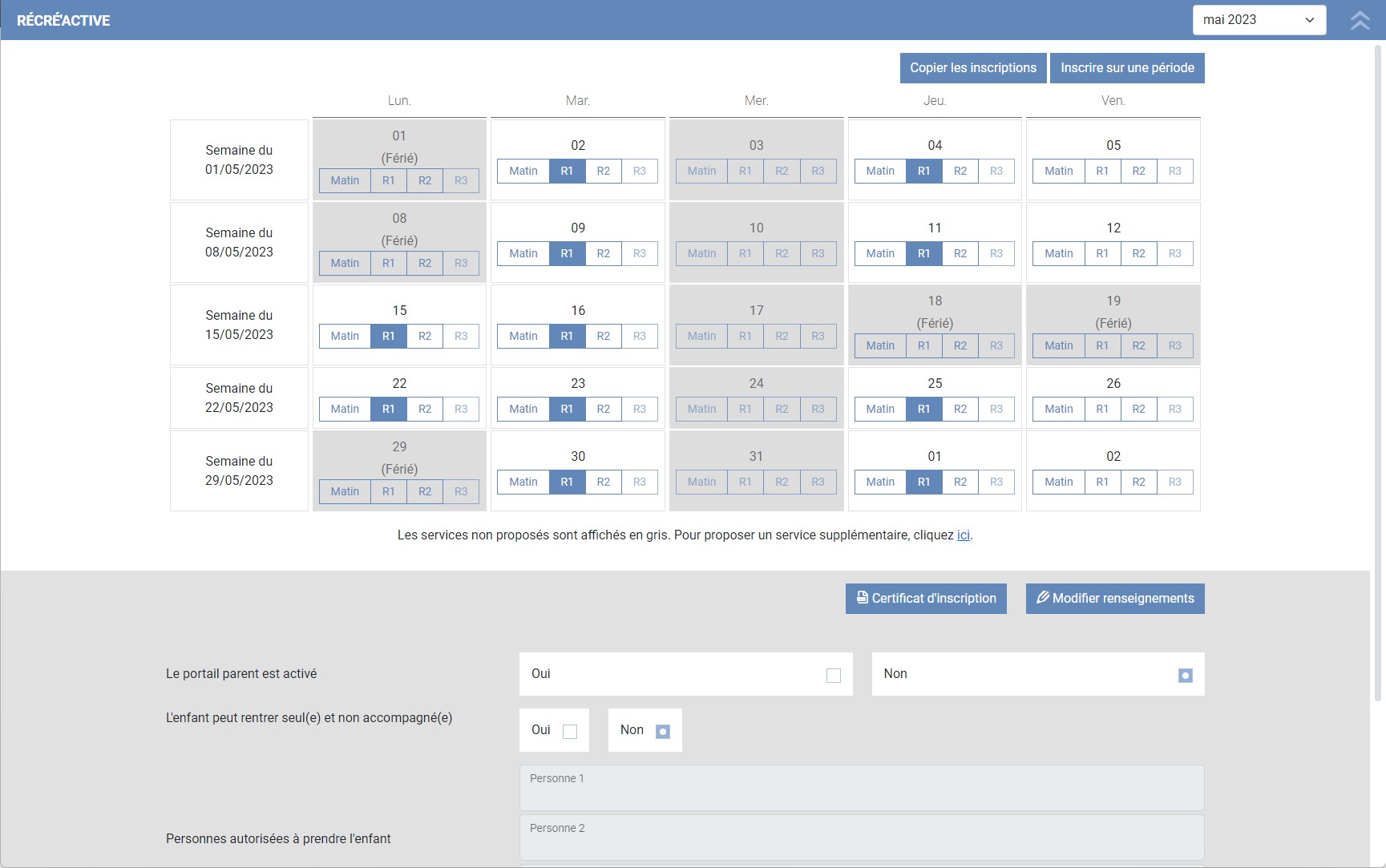Click Copier les inscriptions button
Screen dimensions: 1386x868
click(x=972, y=68)
